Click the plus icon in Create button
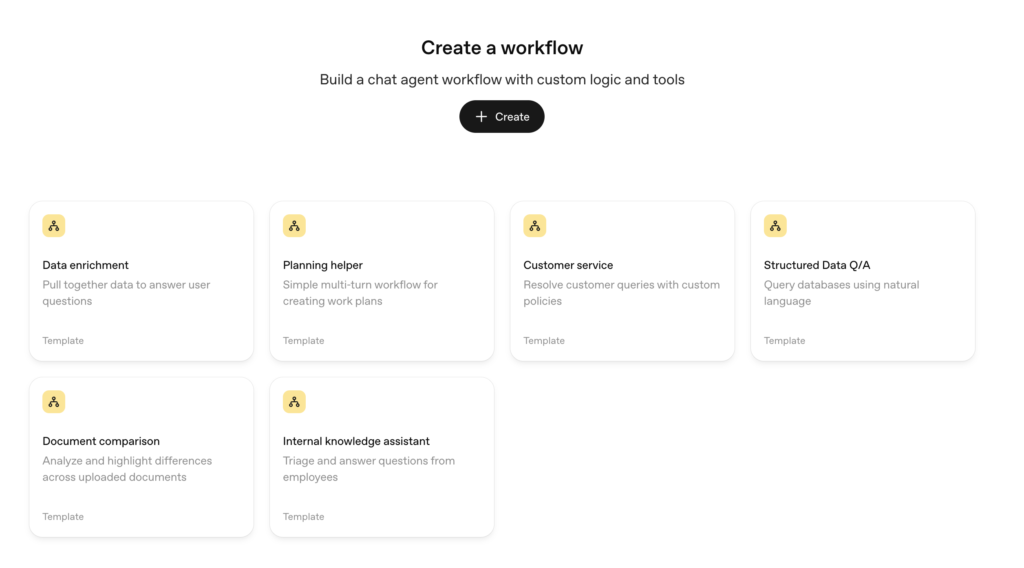This screenshot has height=568, width=1024. (x=482, y=117)
